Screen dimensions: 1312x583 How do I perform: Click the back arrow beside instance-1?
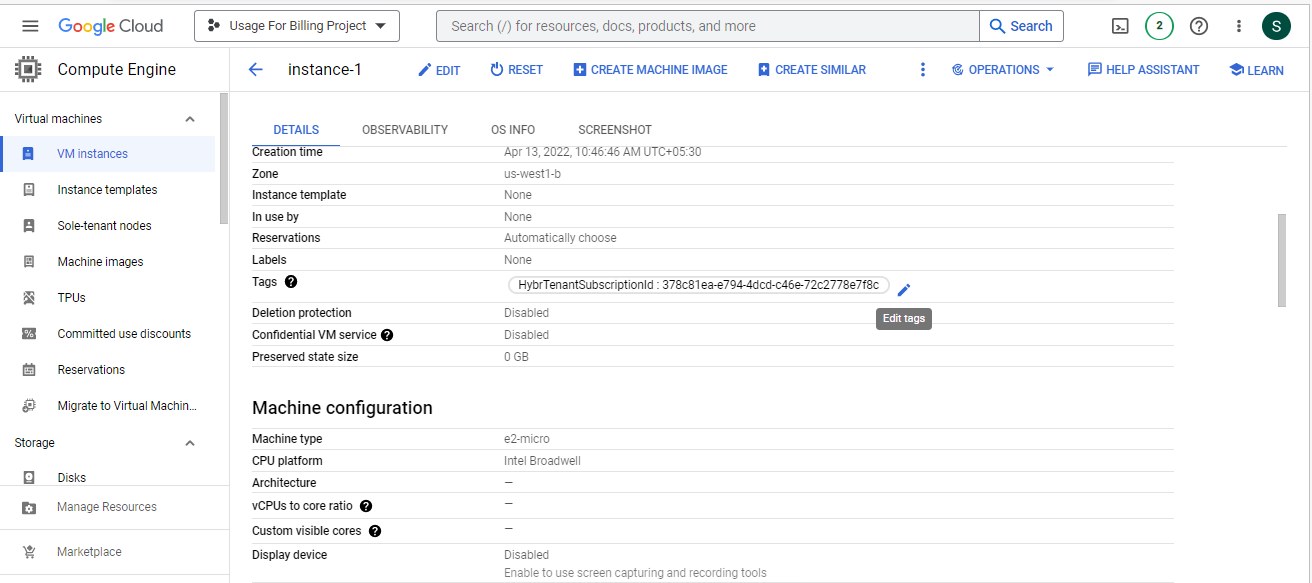[256, 70]
